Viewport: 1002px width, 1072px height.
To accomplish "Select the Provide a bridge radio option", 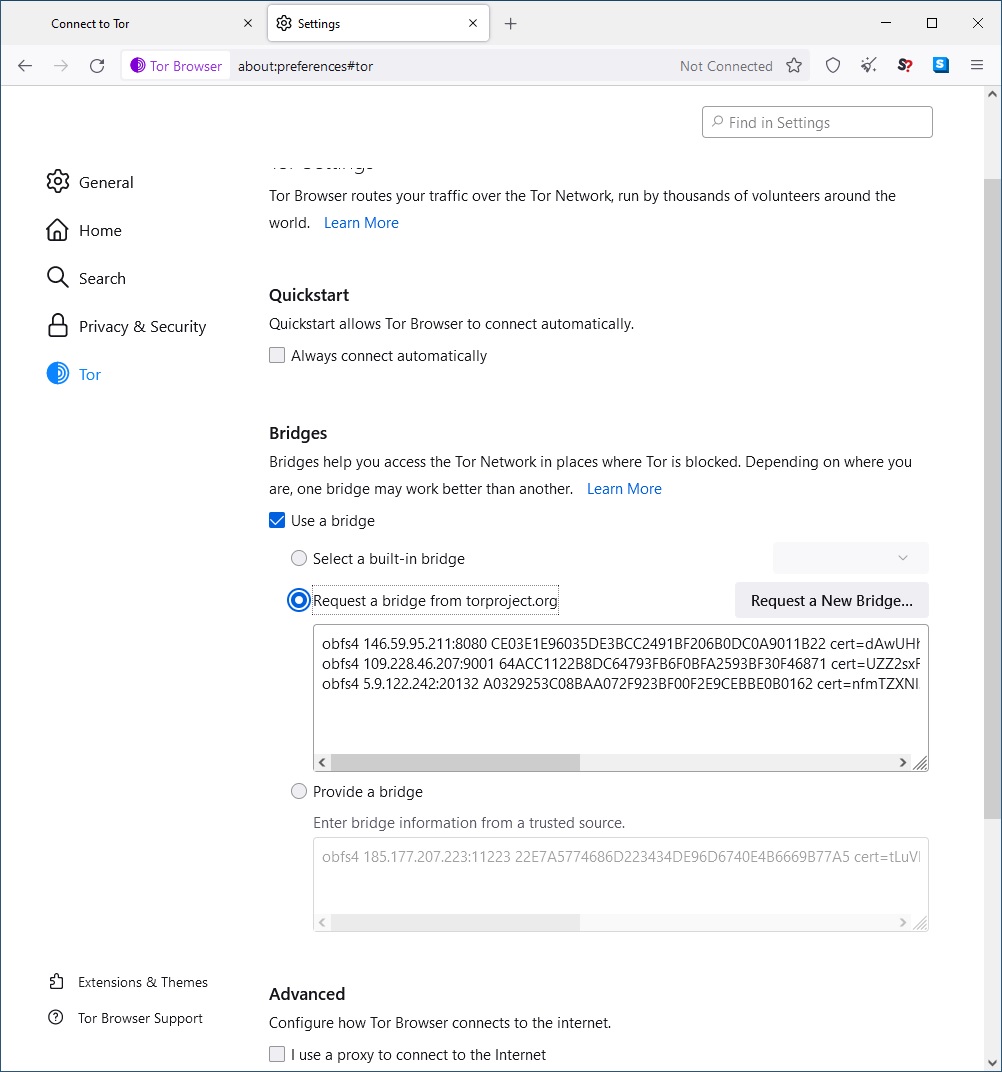I will coord(299,792).
